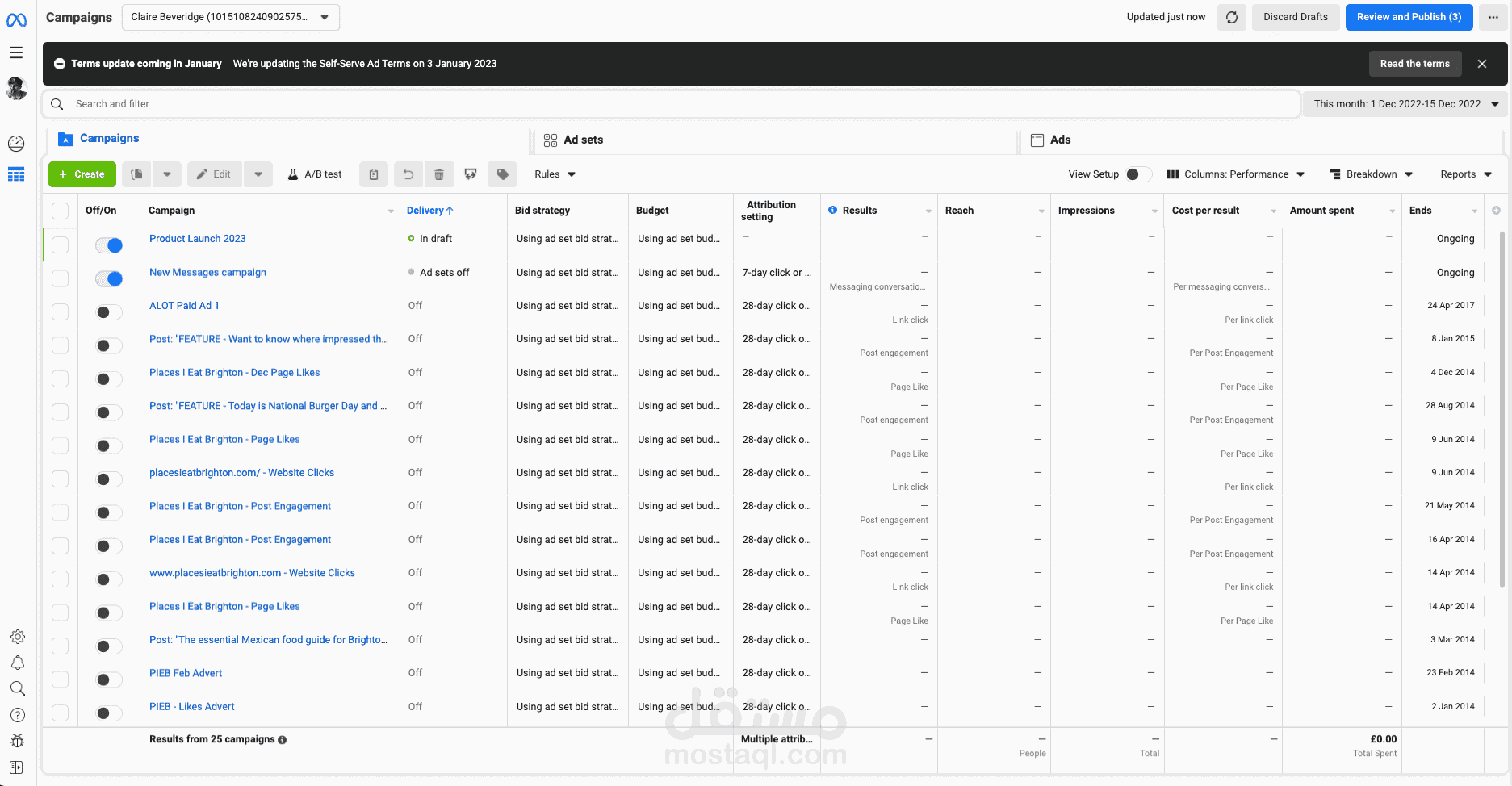The height and width of the screenshot is (786, 1512).
Task: Expand the Edit options arrow
Action: pyautogui.click(x=258, y=174)
